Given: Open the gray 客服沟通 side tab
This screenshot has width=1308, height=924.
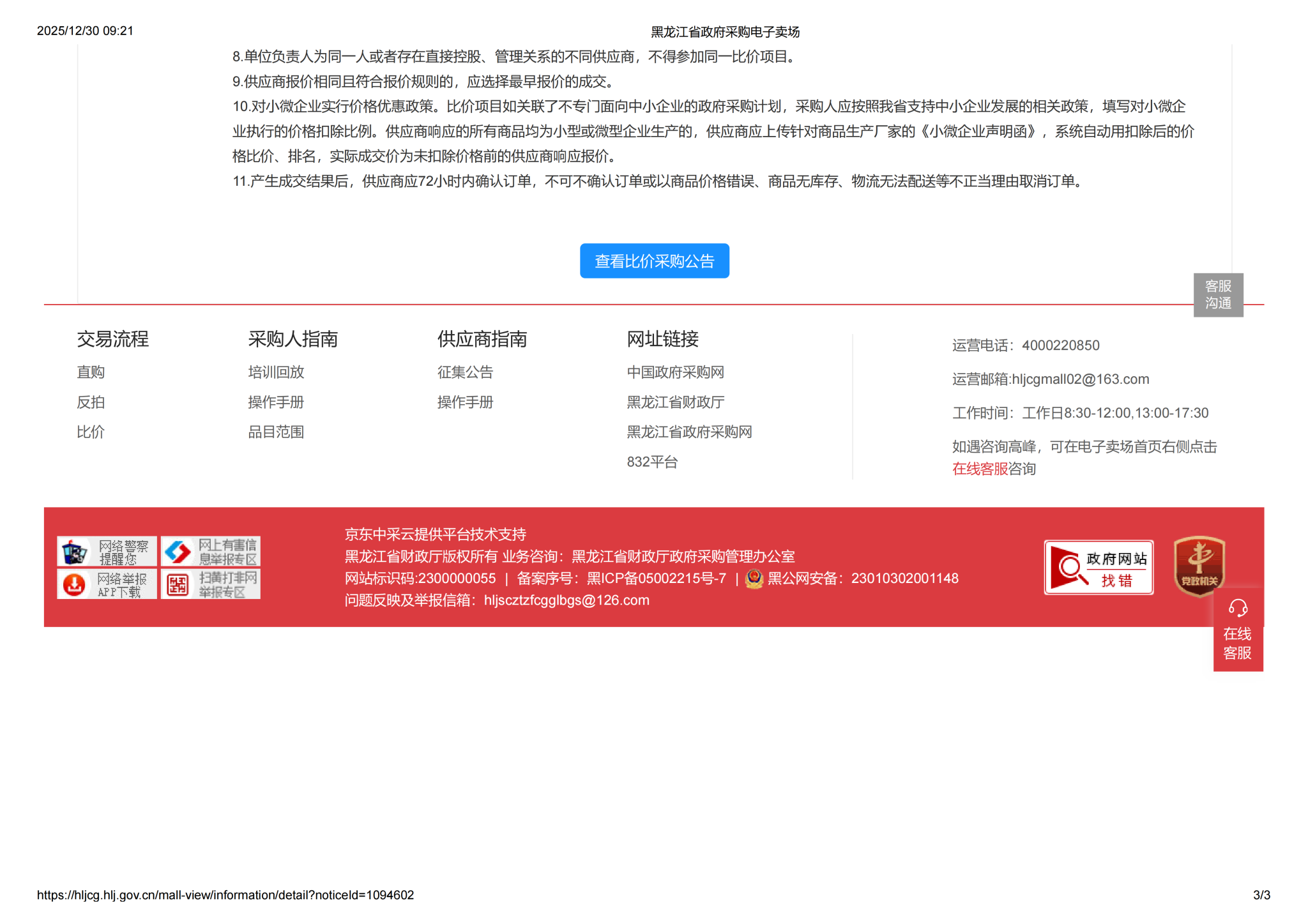Looking at the screenshot, I should (1217, 295).
